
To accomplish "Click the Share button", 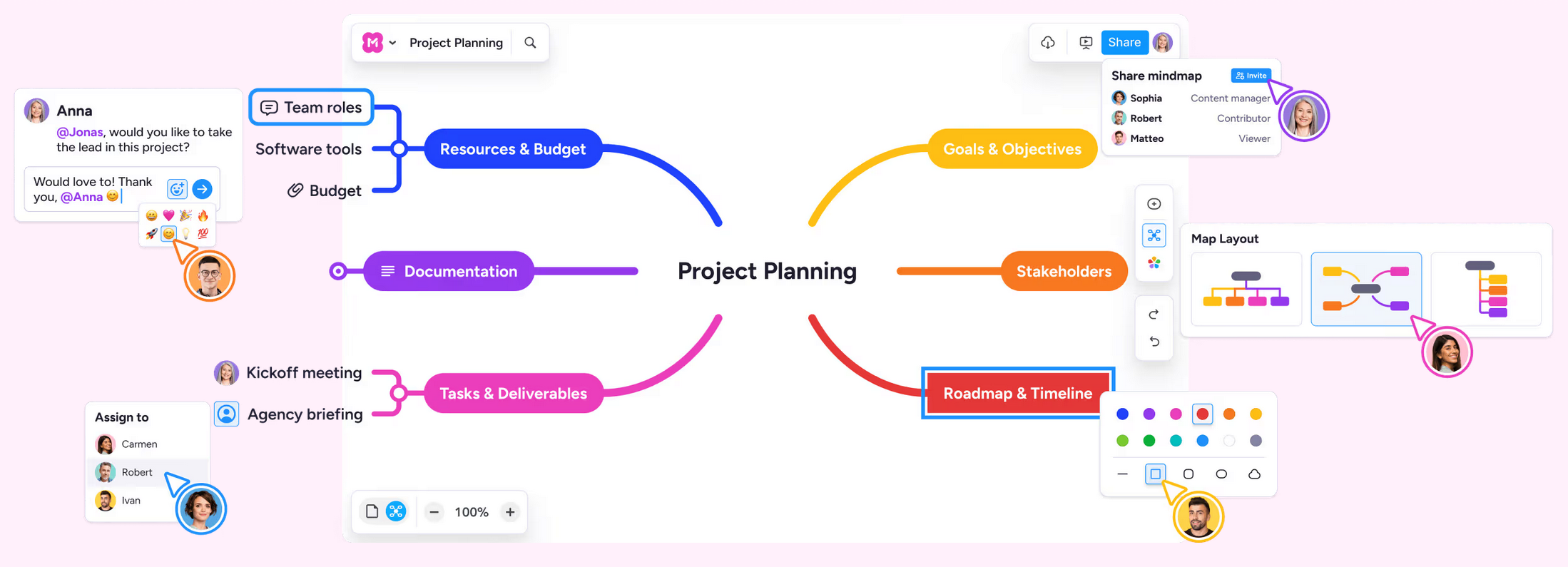I will click(x=1124, y=42).
